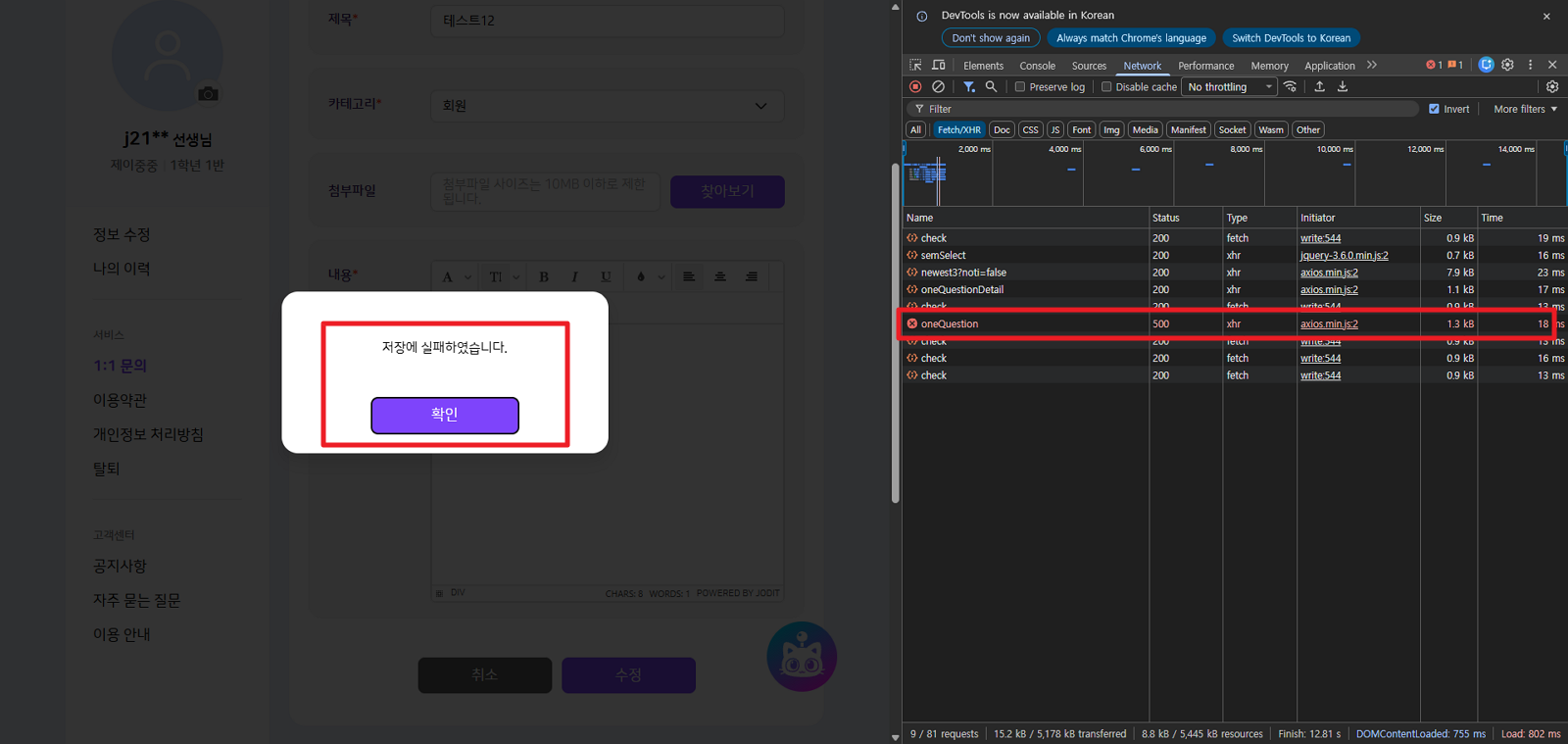This screenshot has width=1568, height=744.
Task: Click Switch DevTools to Korean
Action: click(x=1291, y=38)
